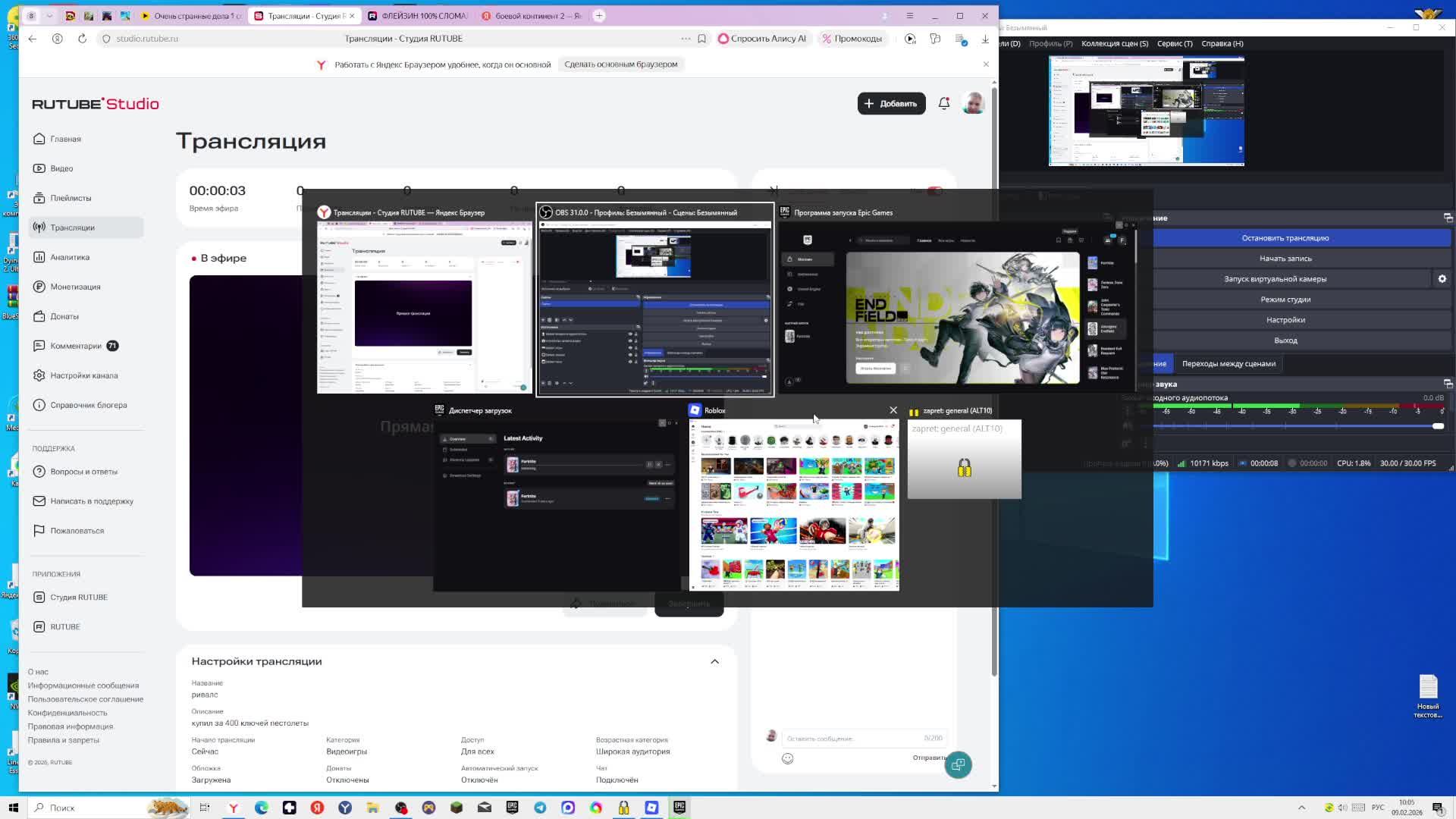Open Windows Start menu
This screenshot has width=1456, height=819.
point(13,808)
